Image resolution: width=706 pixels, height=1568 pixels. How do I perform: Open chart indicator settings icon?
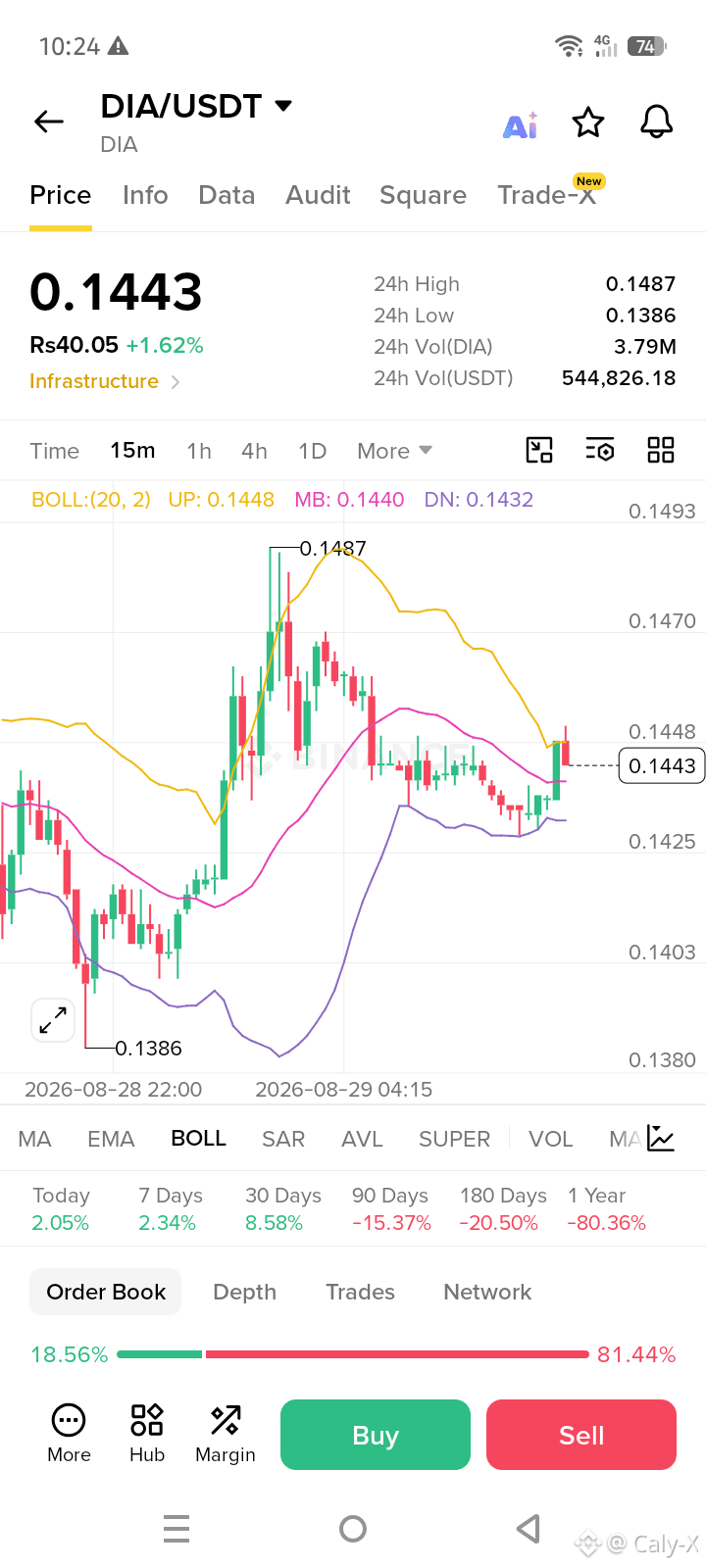pyautogui.click(x=600, y=450)
